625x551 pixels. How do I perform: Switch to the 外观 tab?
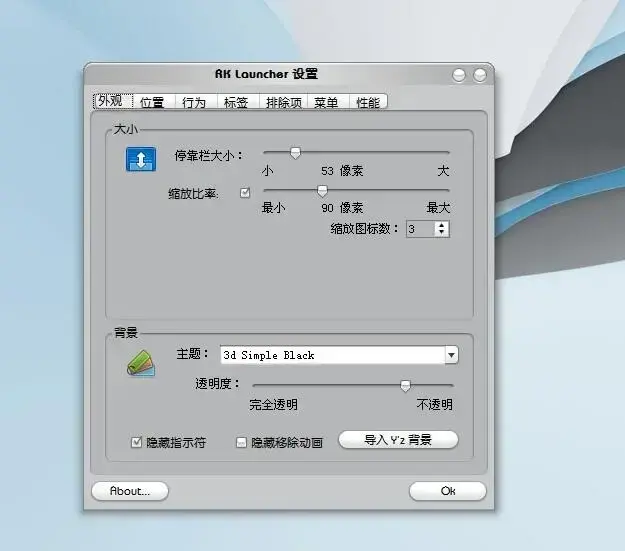(113, 101)
